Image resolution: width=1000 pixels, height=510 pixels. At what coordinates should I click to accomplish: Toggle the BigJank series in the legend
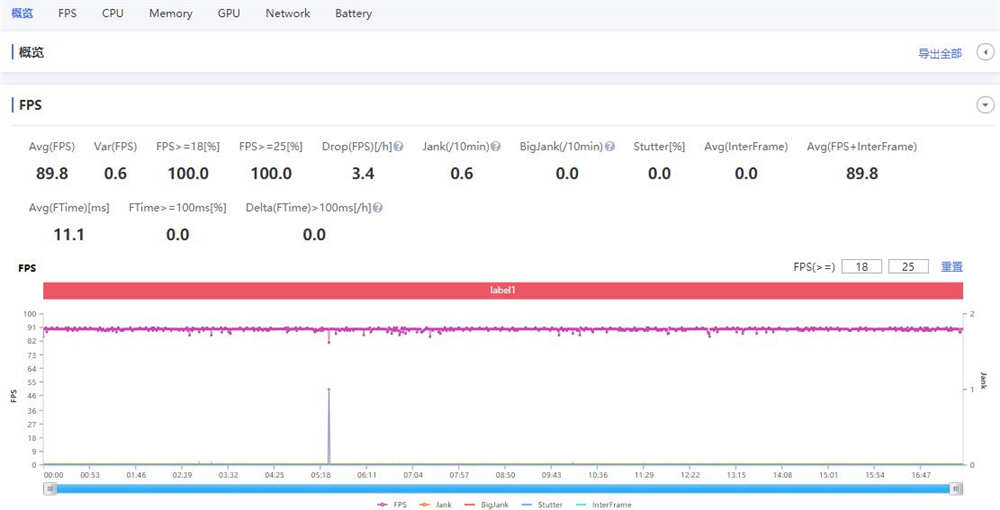[x=486, y=505]
